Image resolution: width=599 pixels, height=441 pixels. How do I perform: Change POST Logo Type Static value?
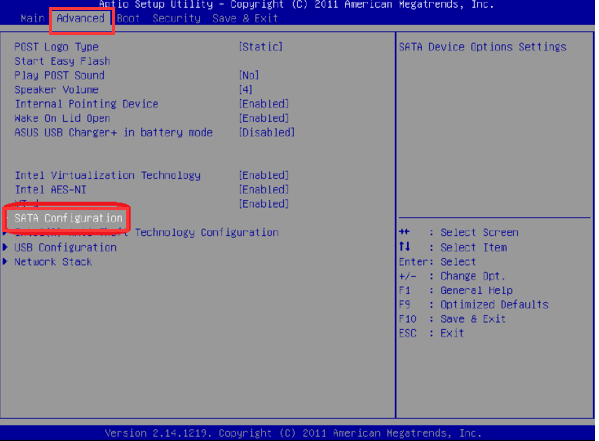coord(261,47)
